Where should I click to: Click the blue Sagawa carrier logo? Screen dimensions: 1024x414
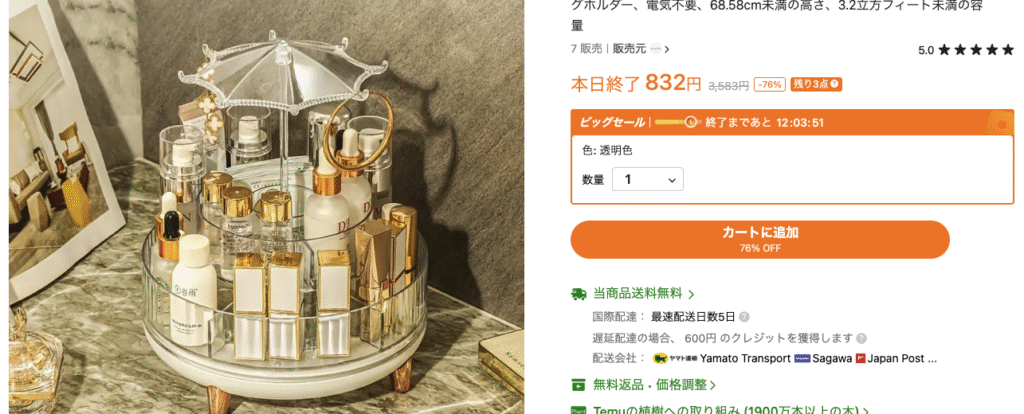[x=802, y=358]
